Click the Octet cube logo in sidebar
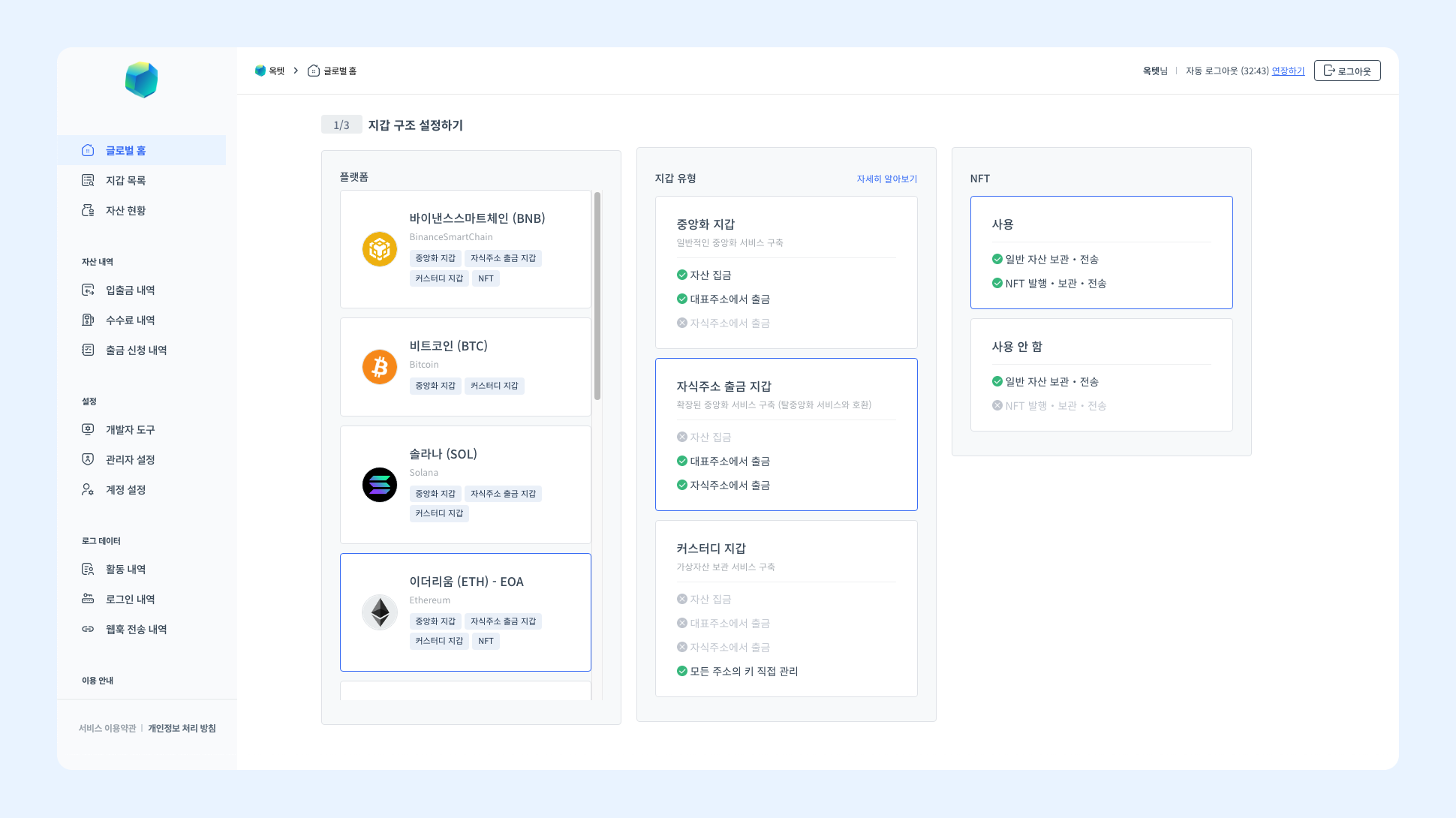The height and width of the screenshot is (818, 1456). [x=141, y=80]
